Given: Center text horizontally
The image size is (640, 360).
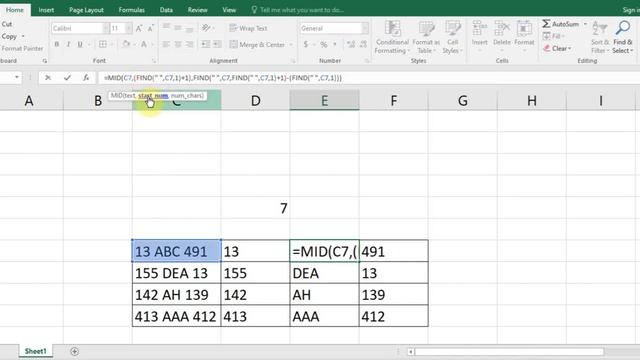Looking at the screenshot, I should tap(178, 44).
